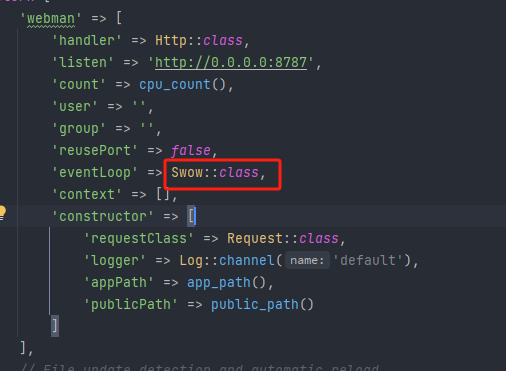Click the 'logger' key

(x=115, y=260)
